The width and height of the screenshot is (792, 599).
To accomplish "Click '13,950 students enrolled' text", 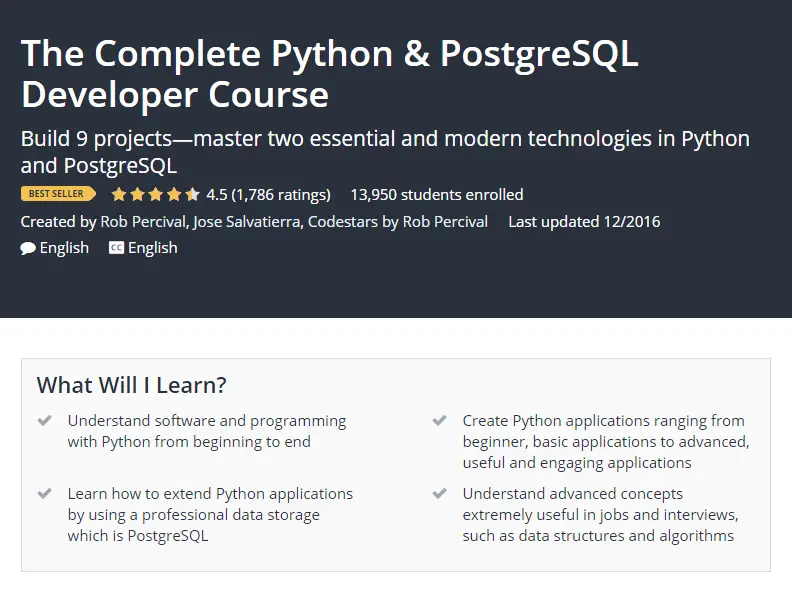I will point(437,195).
